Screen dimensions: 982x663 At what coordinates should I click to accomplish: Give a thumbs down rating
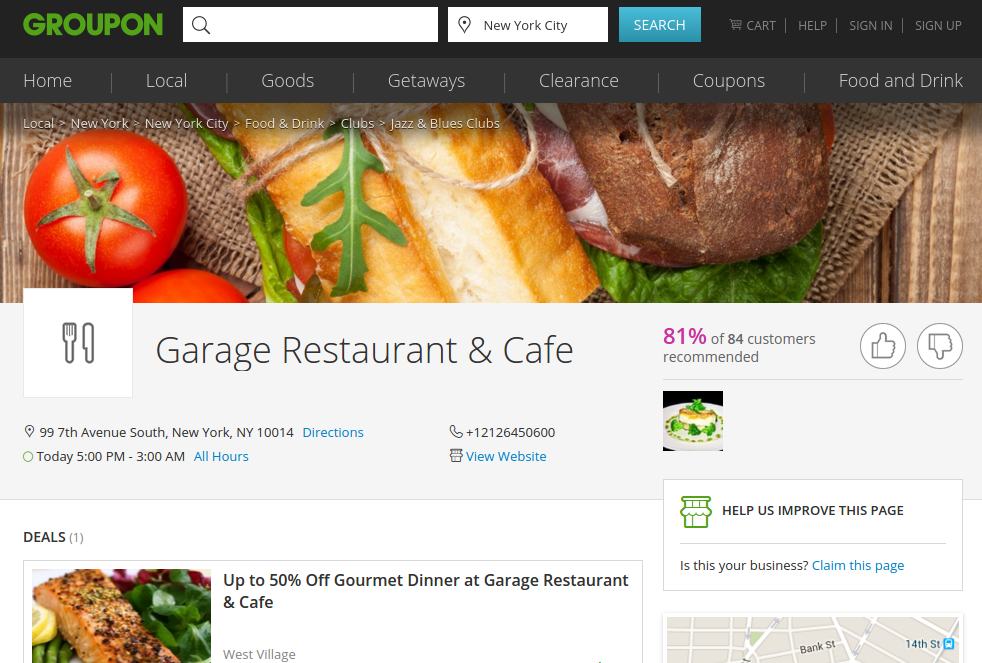[x=940, y=346]
